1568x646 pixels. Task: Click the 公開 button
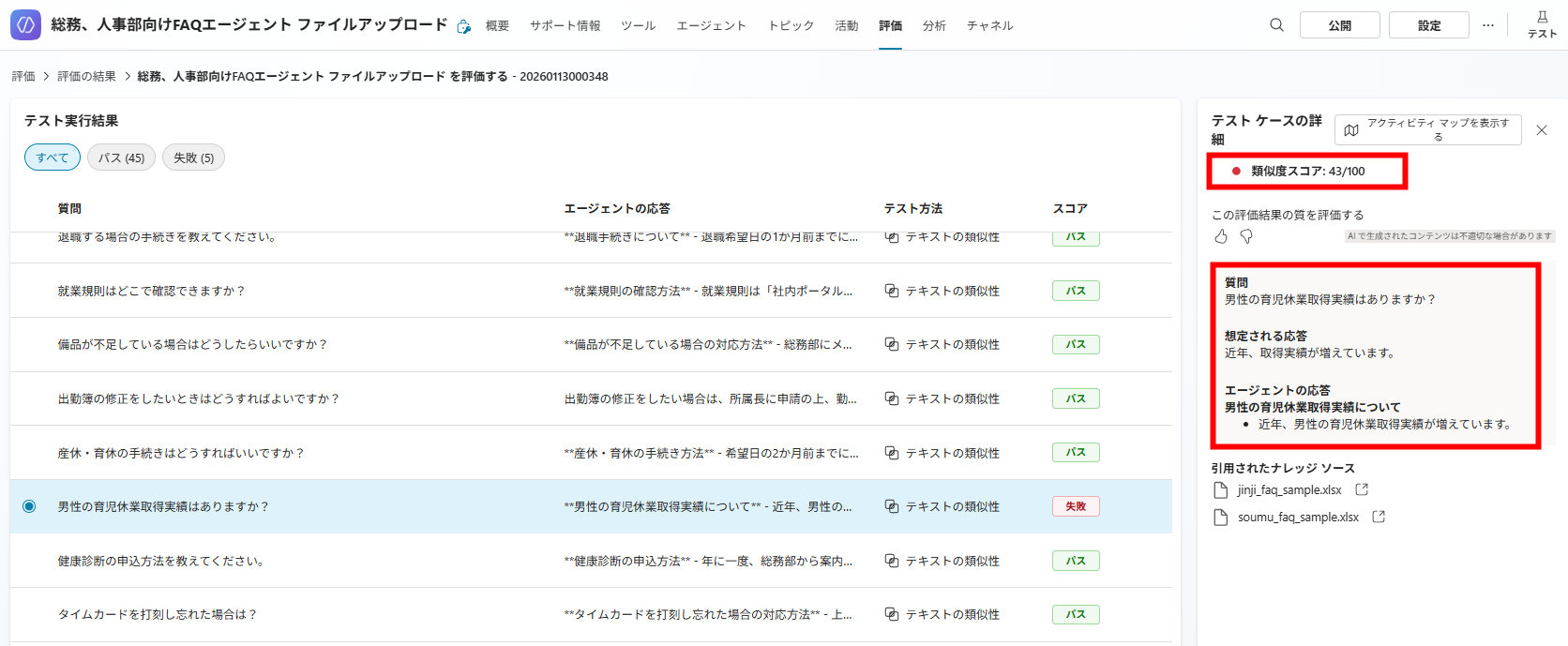1340,25
